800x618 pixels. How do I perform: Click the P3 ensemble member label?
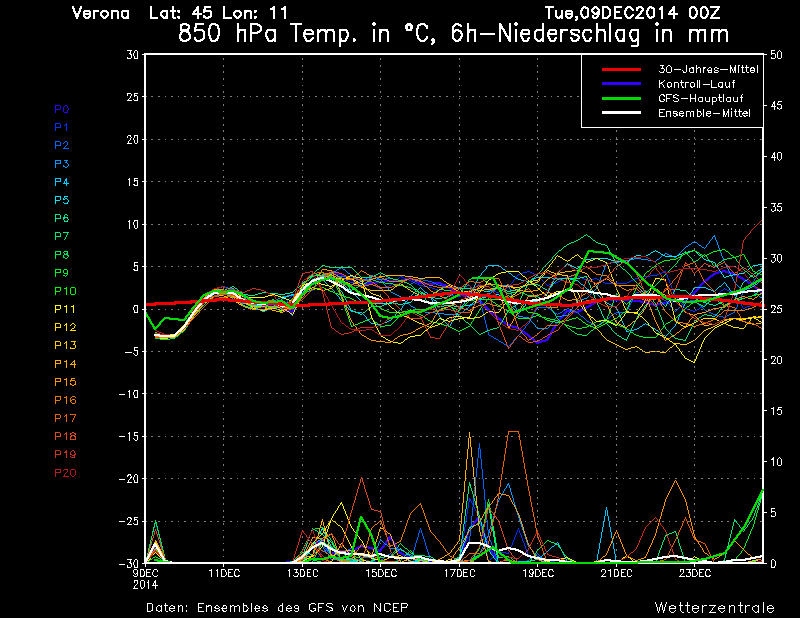pyautogui.click(x=62, y=164)
